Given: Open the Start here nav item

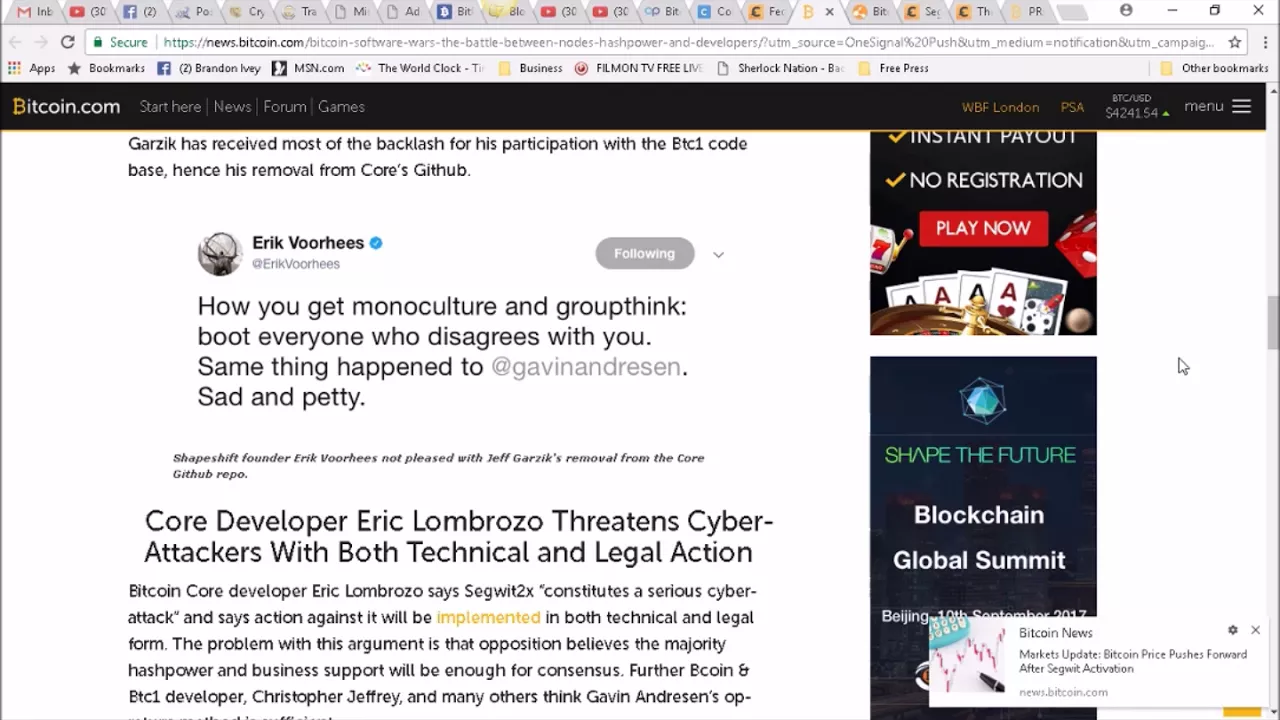Looking at the screenshot, I should pos(170,106).
